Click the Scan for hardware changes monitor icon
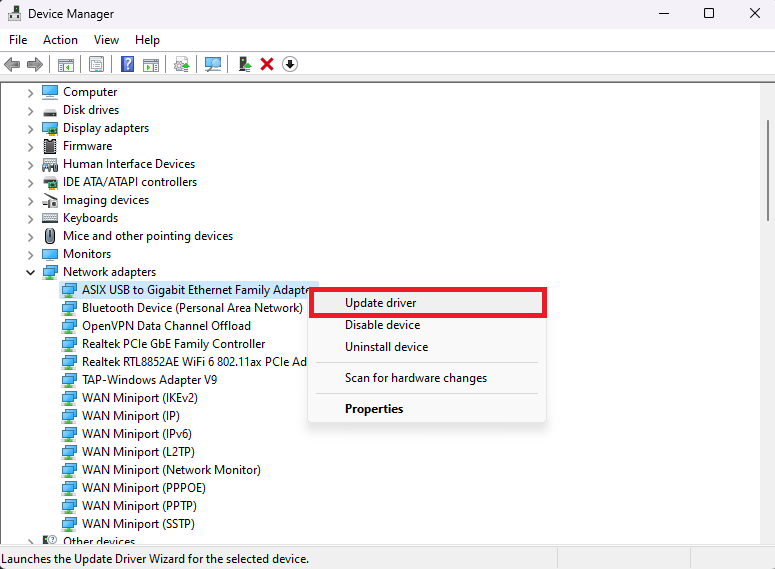775x569 pixels. coord(213,64)
